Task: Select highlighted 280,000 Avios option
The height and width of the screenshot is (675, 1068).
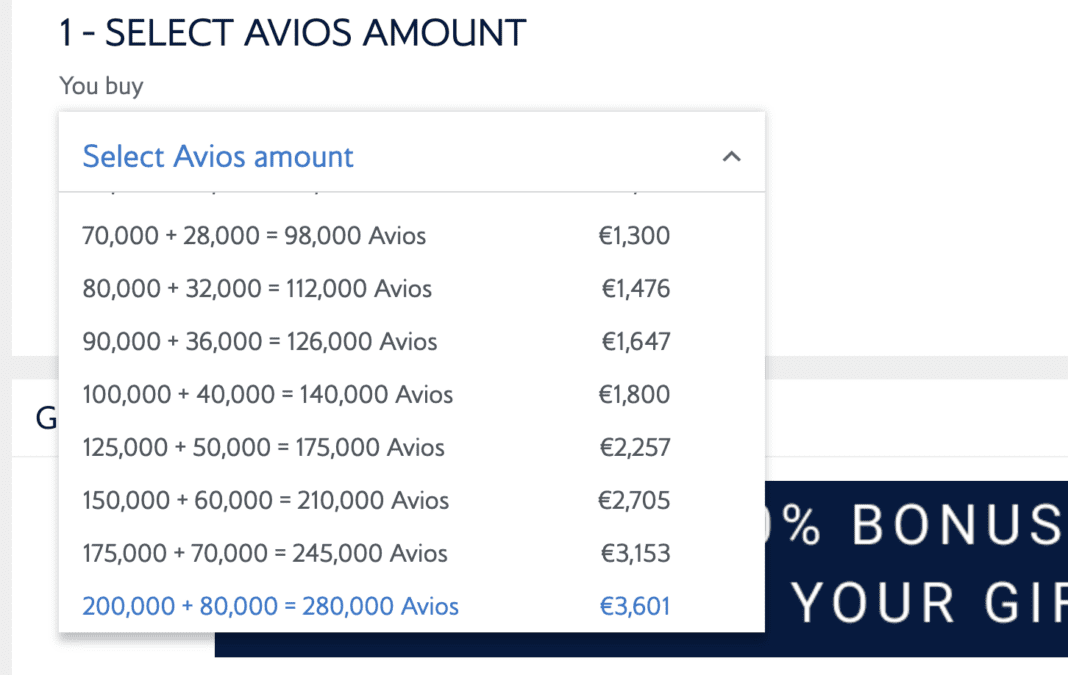Action: [x=411, y=606]
